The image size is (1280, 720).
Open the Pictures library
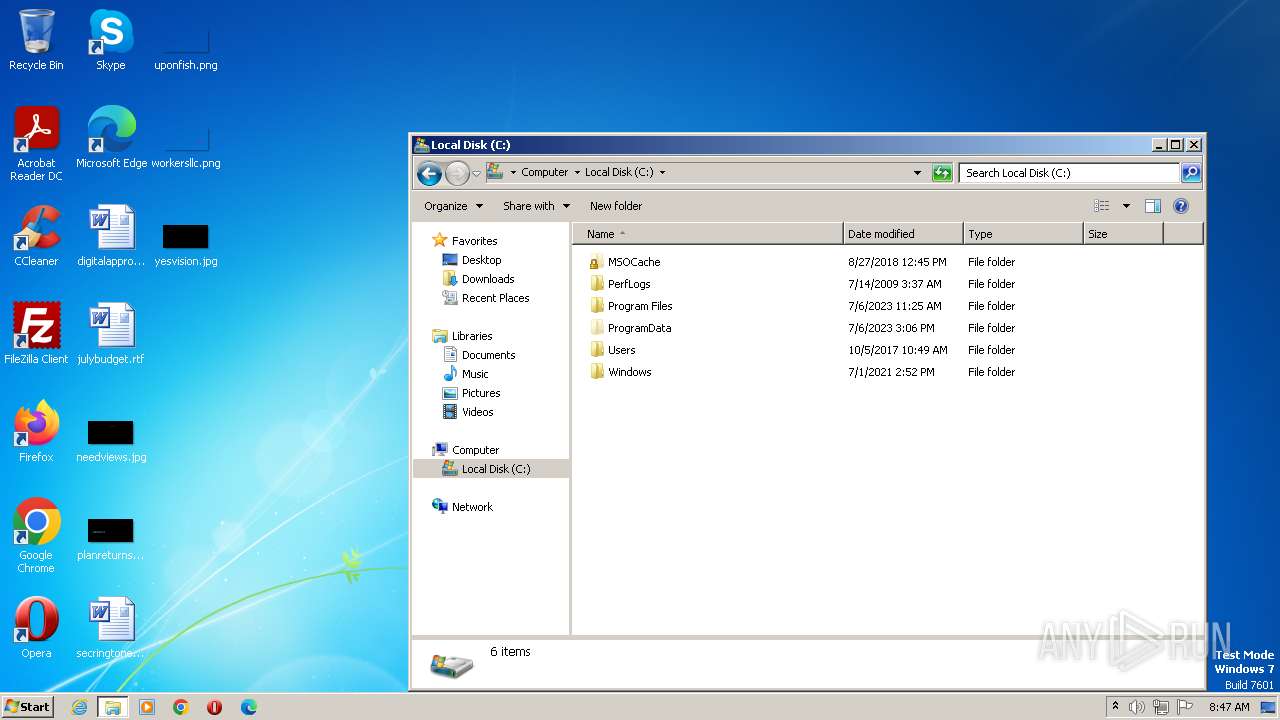[481, 393]
